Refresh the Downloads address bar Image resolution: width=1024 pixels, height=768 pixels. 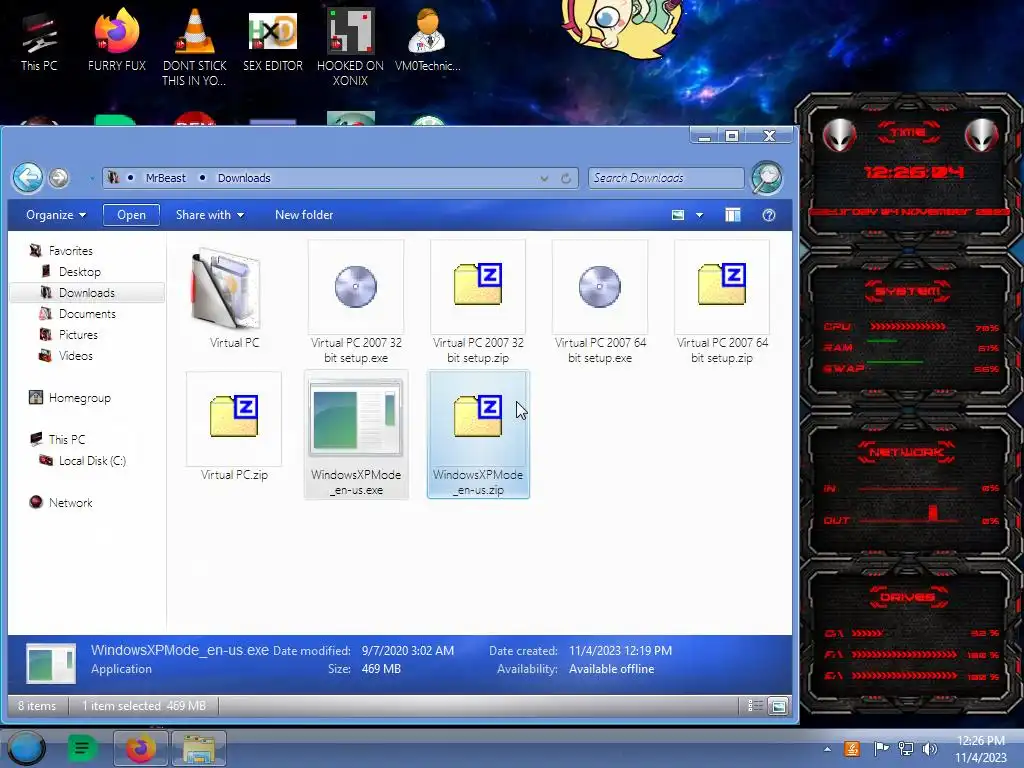point(566,178)
